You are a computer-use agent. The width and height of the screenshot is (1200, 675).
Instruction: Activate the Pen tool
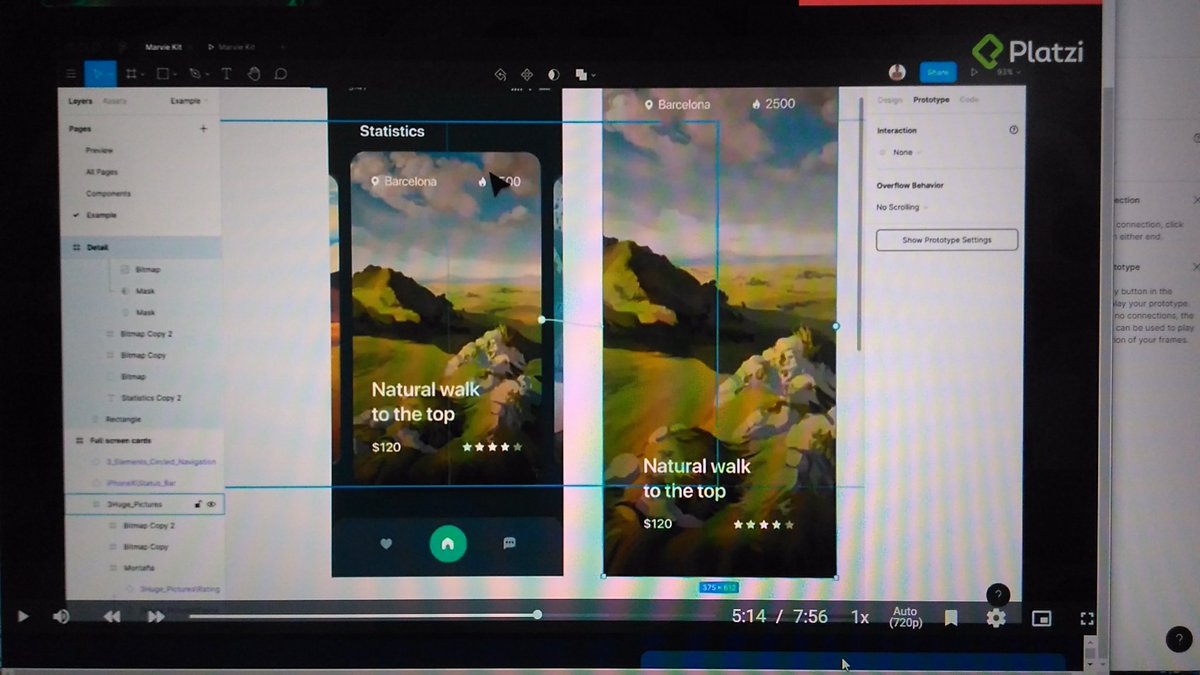(196, 74)
